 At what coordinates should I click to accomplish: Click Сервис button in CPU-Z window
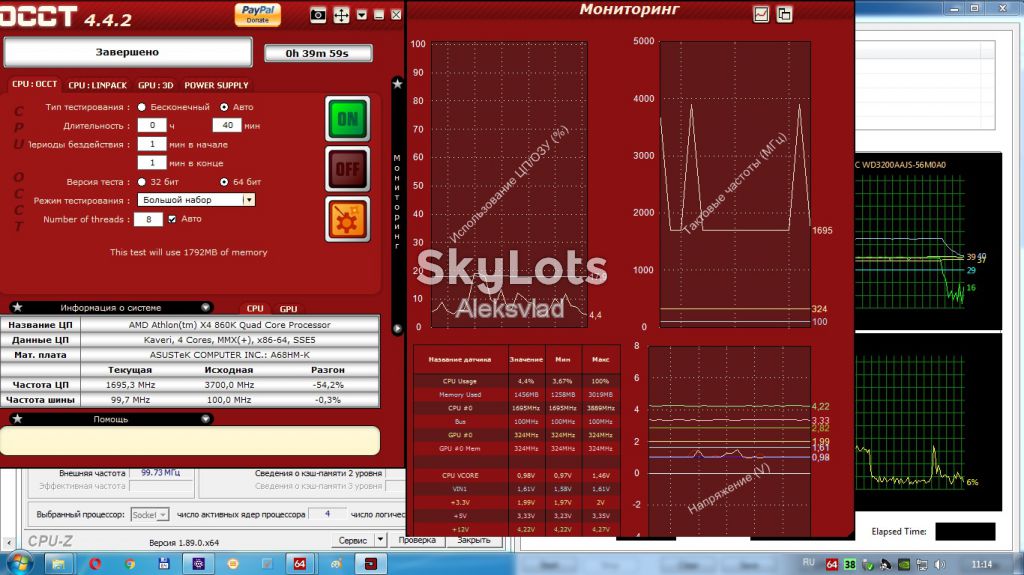click(352, 540)
